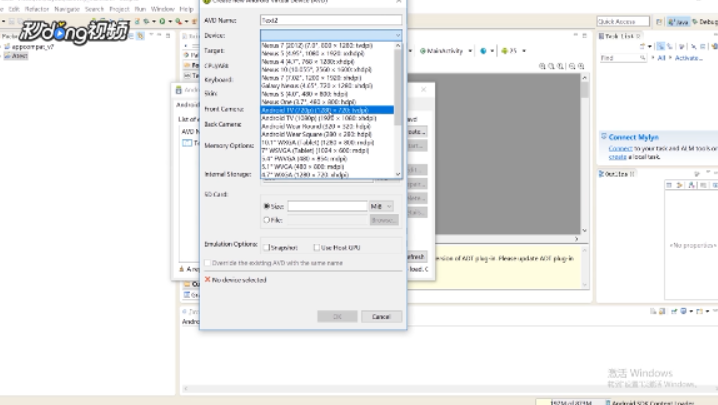Click the globe locale icon in layout editor
The width and height of the screenshot is (718, 405).
[x=483, y=51]
